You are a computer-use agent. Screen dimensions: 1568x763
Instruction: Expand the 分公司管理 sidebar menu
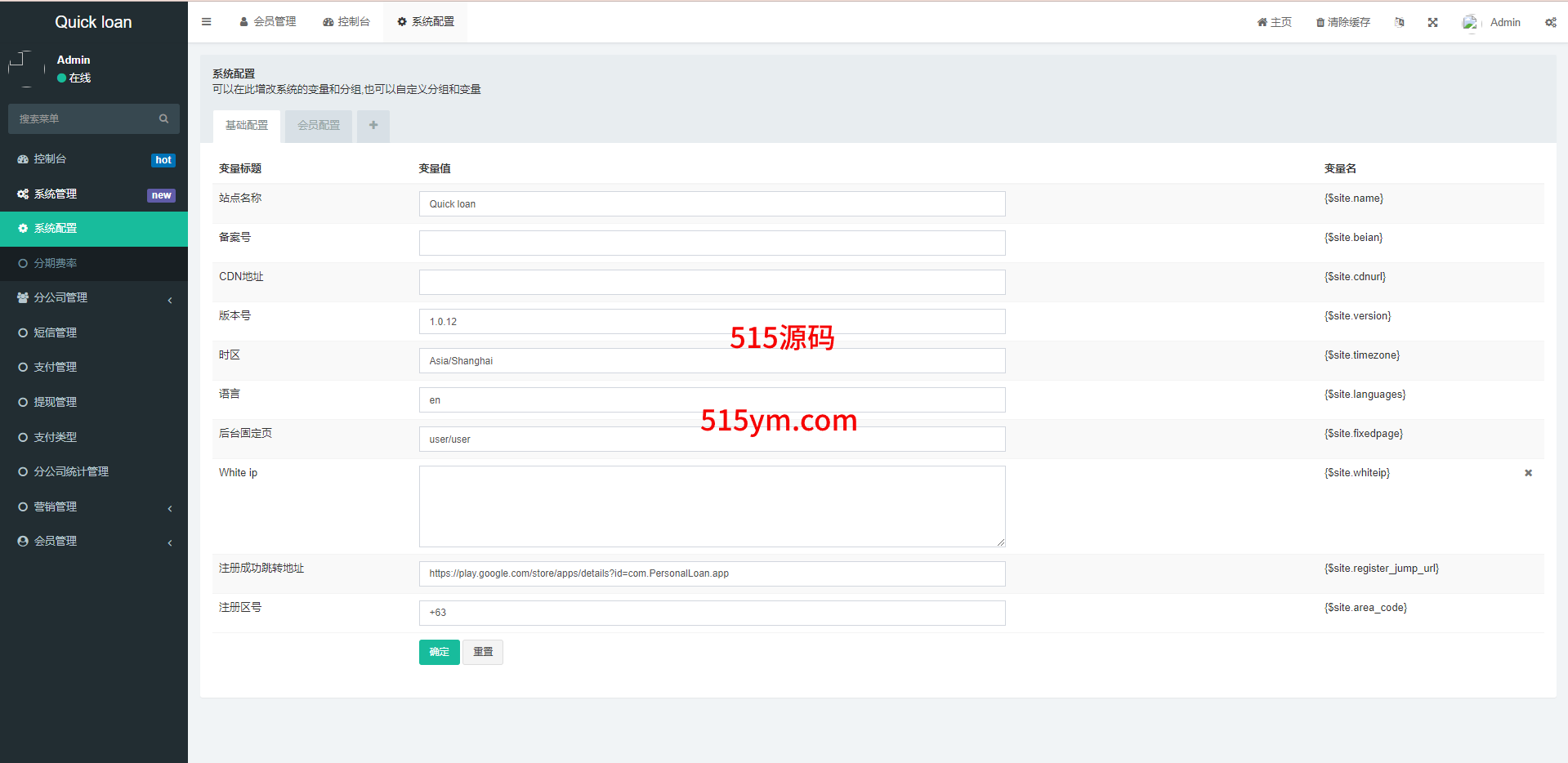click(93, 298)
